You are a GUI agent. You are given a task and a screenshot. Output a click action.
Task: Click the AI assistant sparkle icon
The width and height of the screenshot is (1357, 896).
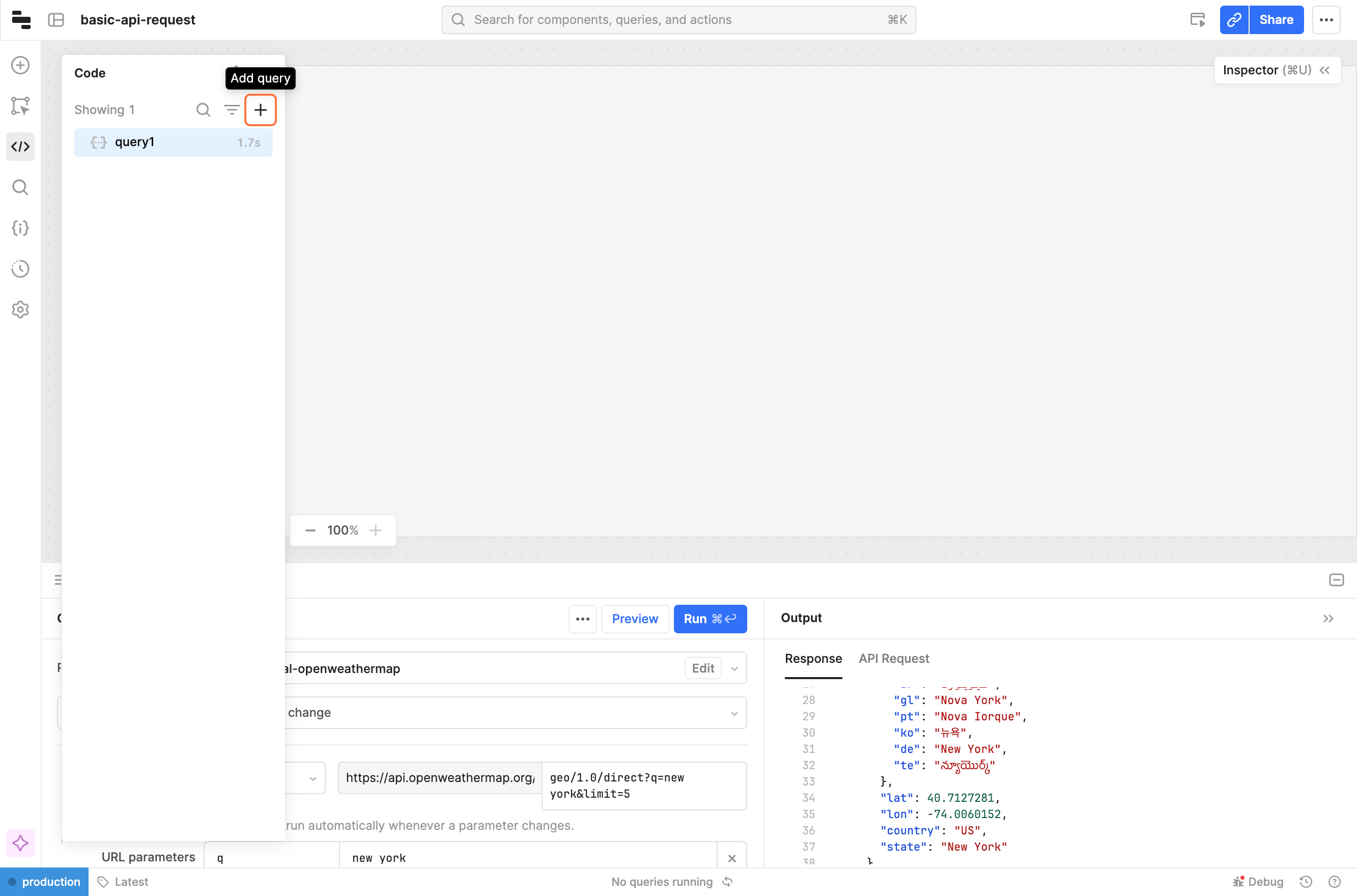(20, 843)
